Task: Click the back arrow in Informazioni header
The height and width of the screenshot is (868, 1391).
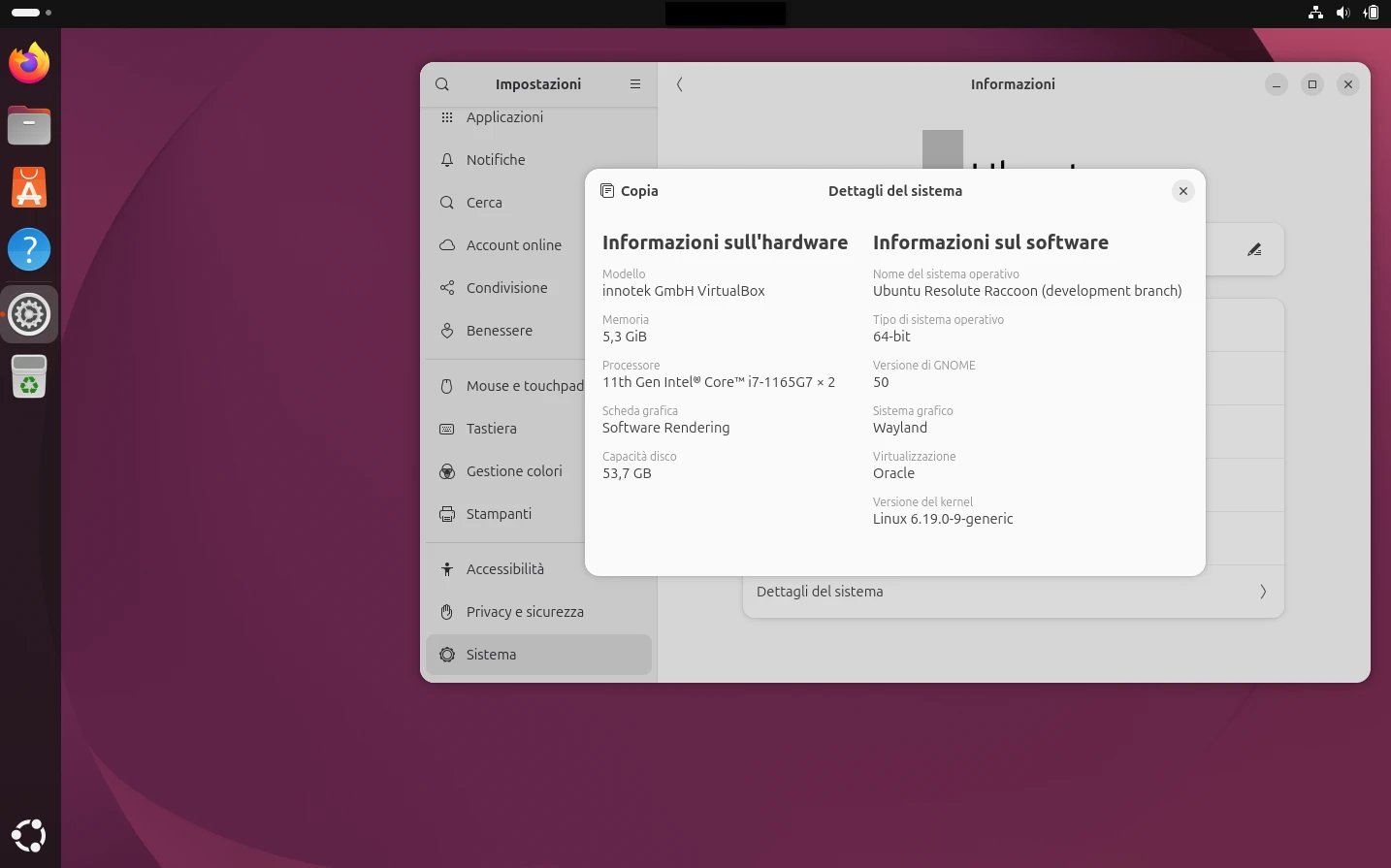Action: 679,84
